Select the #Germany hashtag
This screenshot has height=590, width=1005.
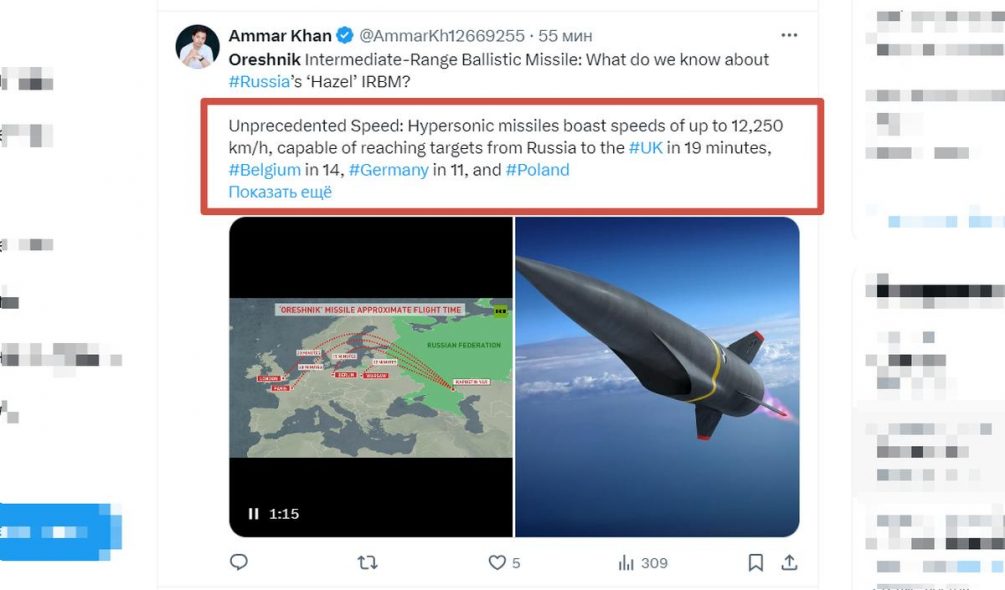click(x=388, y=170)
